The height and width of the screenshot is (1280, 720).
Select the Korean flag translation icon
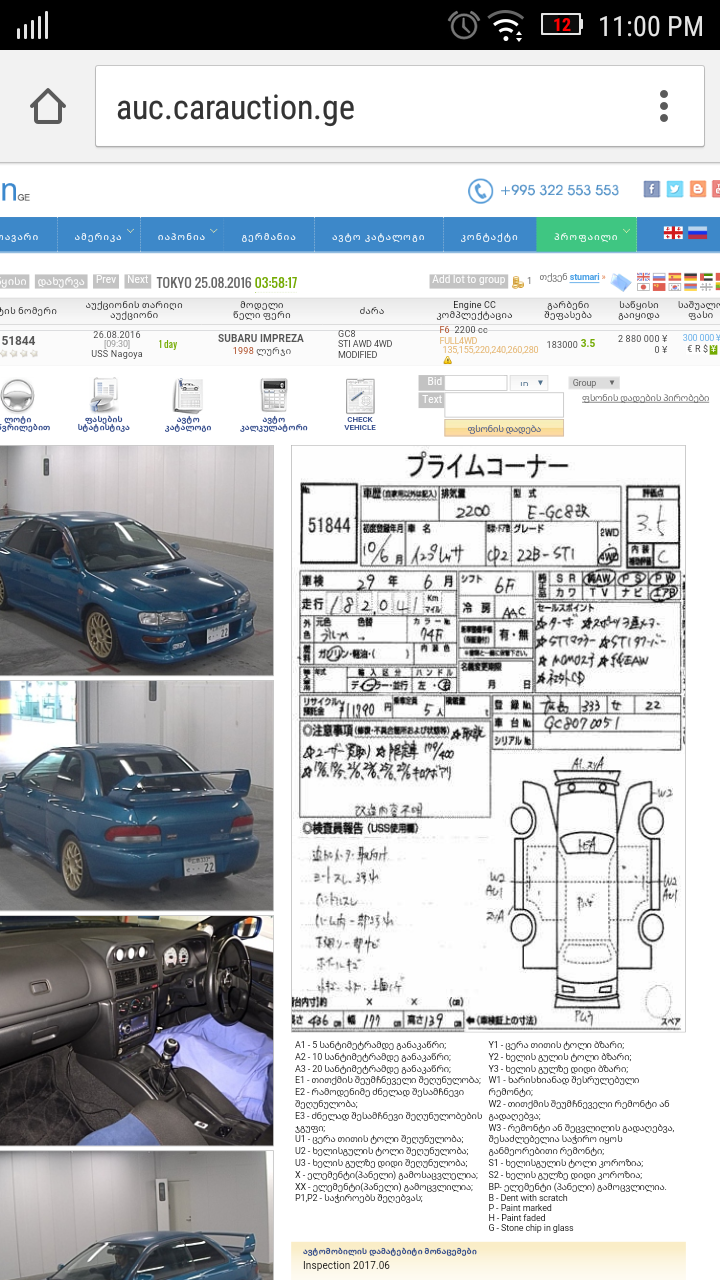[675, 287]
